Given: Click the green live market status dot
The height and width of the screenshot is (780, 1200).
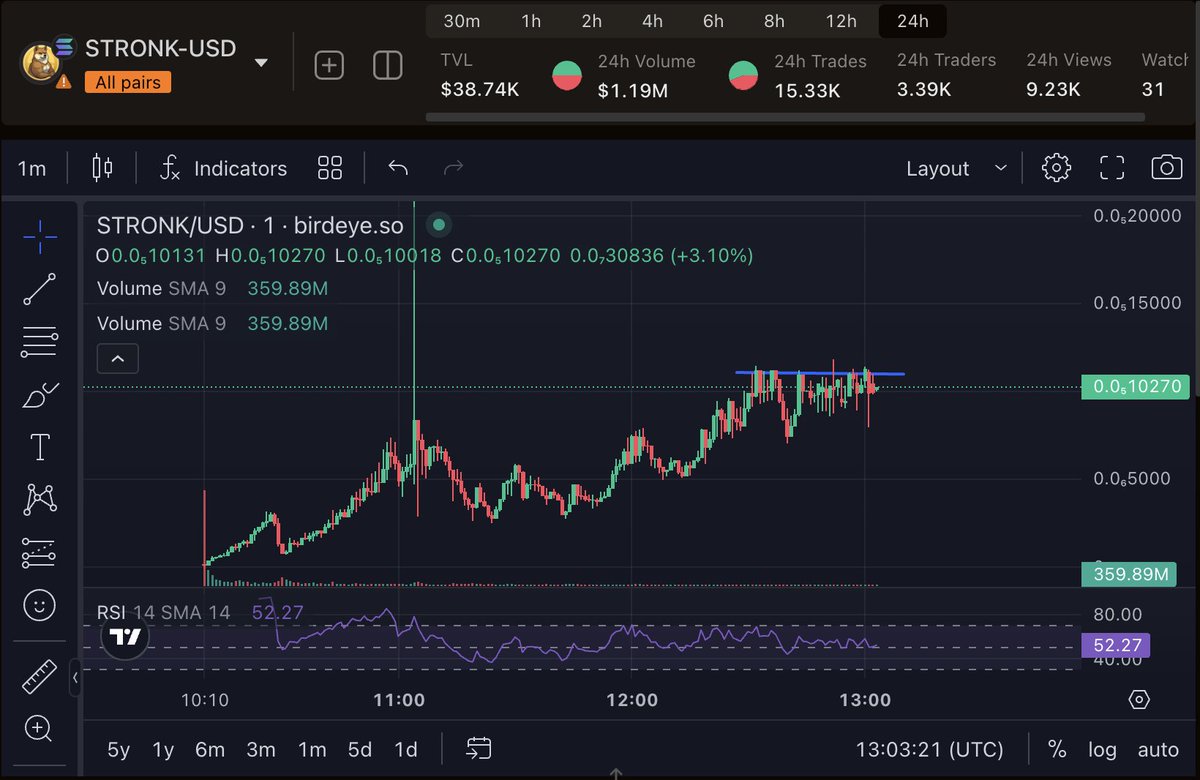Looking at the screenshot, I should tap(439, 224).
